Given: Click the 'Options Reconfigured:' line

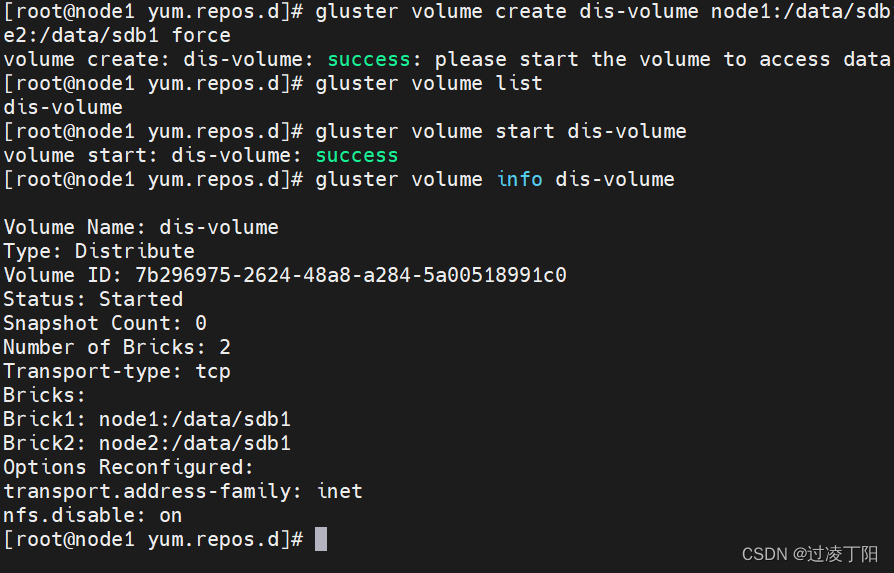Looking at the screenshot, I should pyautogui.click(x=129, y=468).
